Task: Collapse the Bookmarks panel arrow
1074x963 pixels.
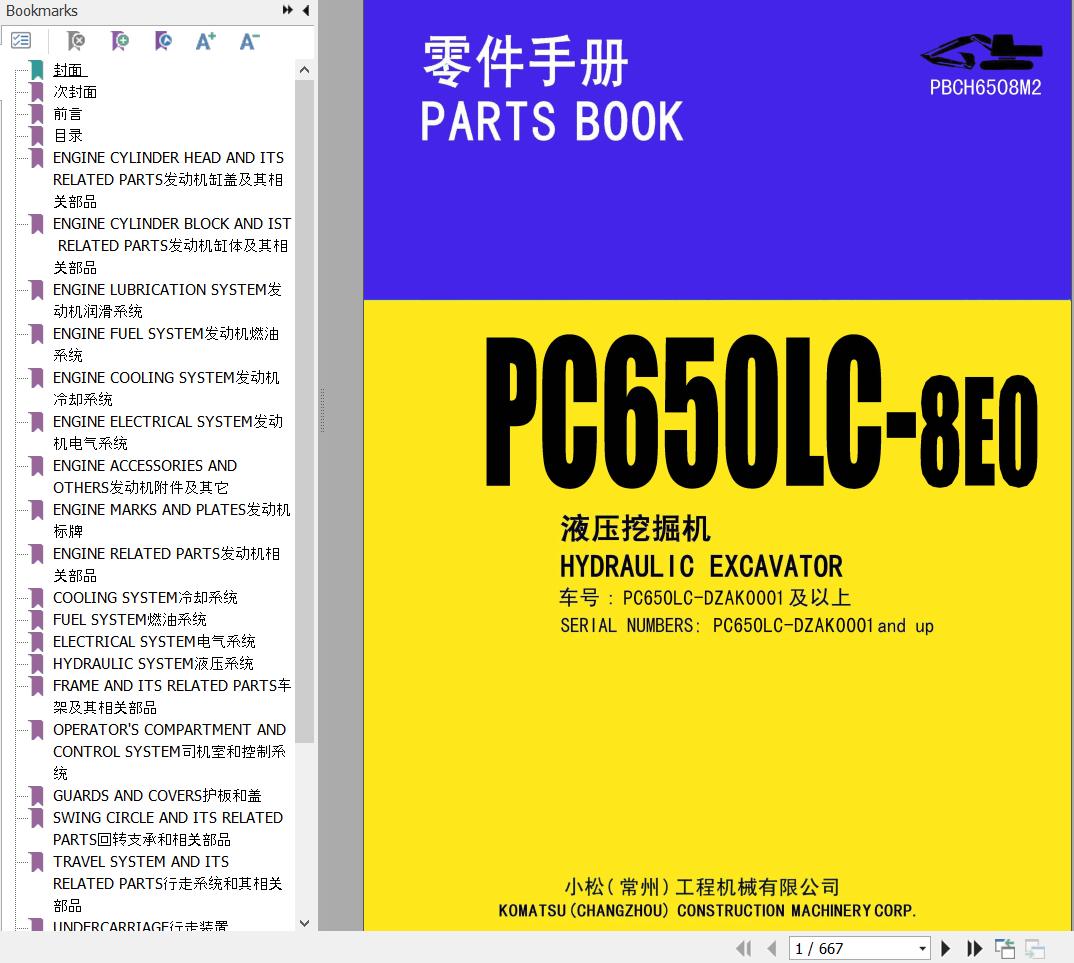Action: coord(305,10)
